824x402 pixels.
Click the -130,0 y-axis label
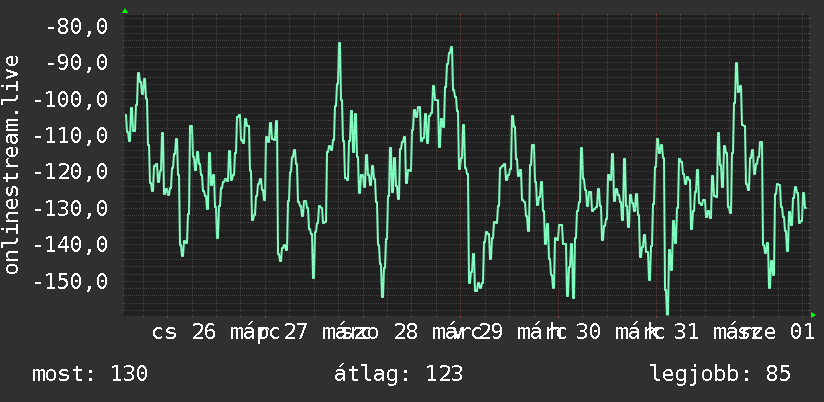[x=70, y=209]
